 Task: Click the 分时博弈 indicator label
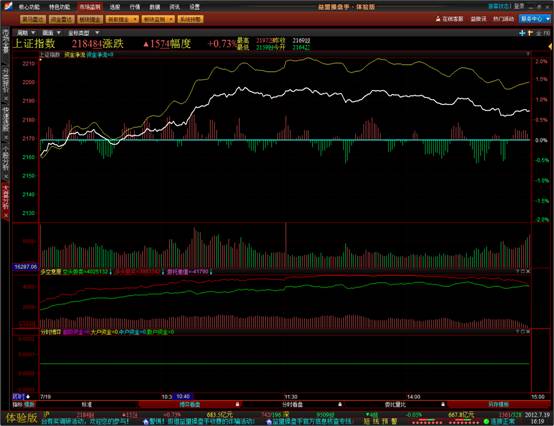point(51,332)
